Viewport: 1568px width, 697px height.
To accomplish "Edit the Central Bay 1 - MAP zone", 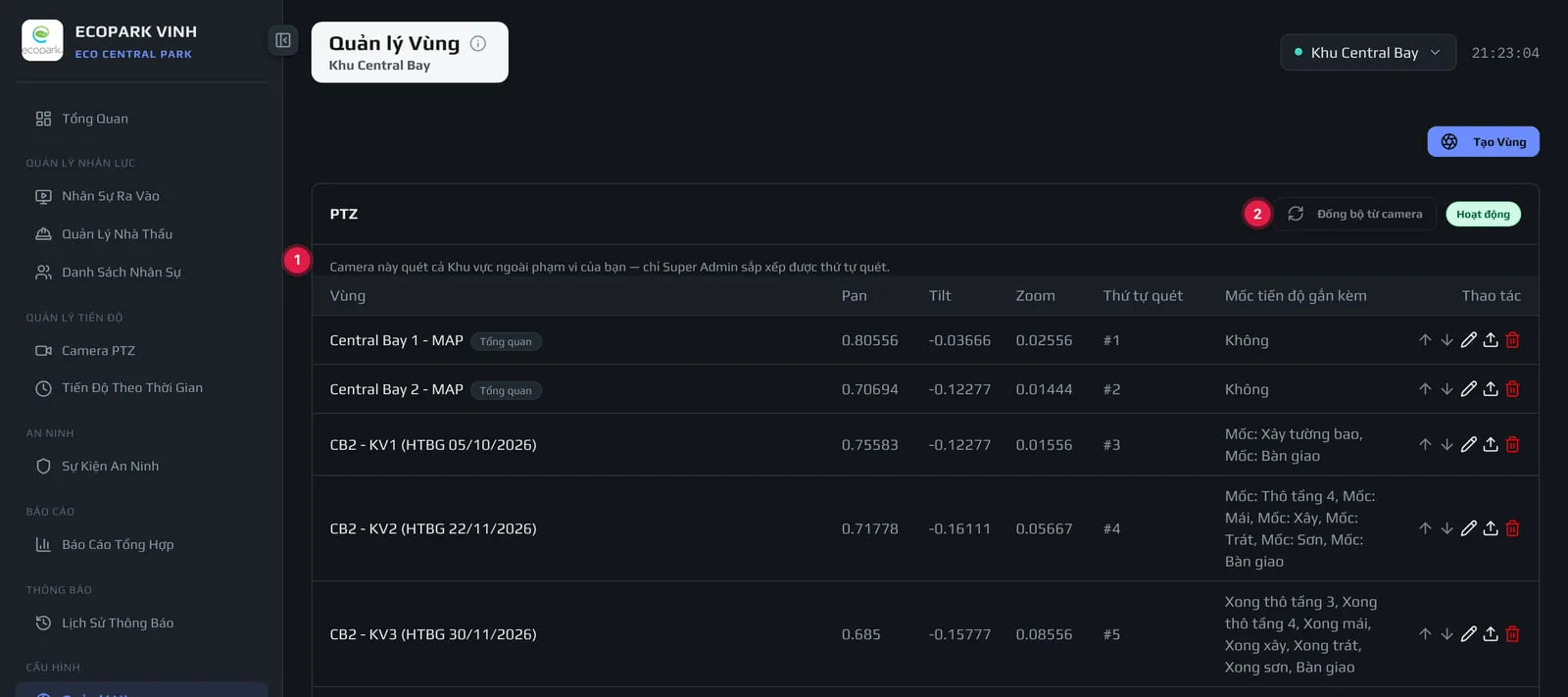I will 1468,340.
